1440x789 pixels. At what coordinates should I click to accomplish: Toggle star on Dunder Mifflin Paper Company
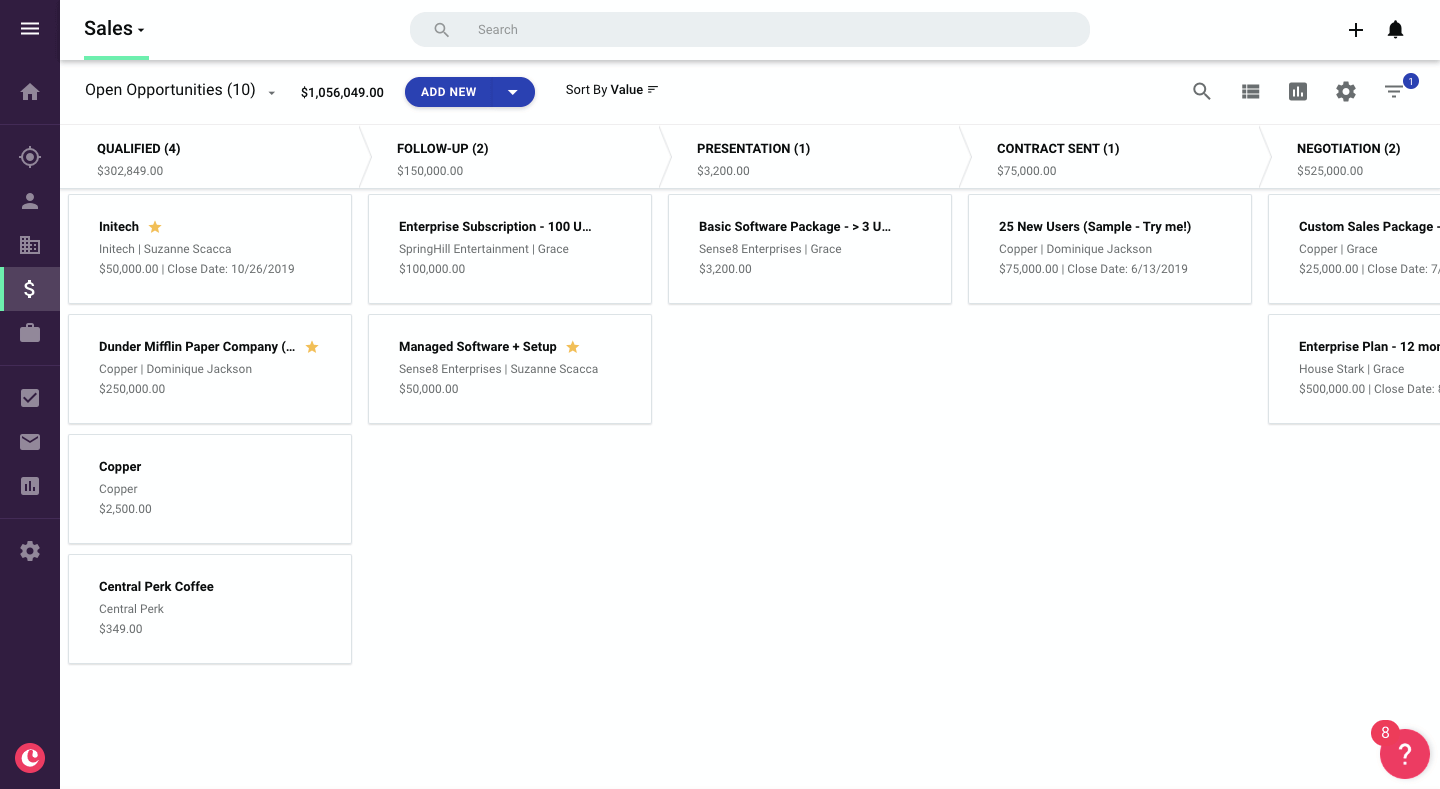pyautogui.click(x=312, y=347)
